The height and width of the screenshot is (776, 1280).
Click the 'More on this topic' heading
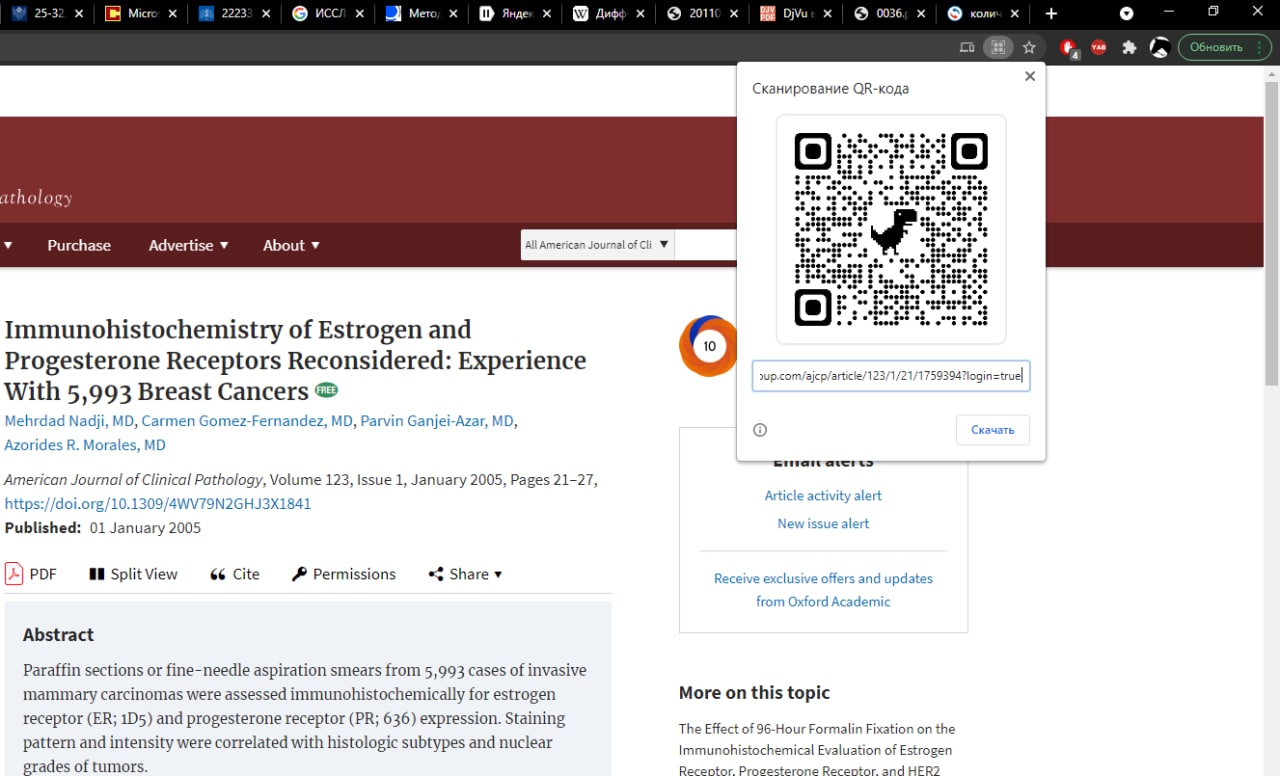[x=754, y=692]
